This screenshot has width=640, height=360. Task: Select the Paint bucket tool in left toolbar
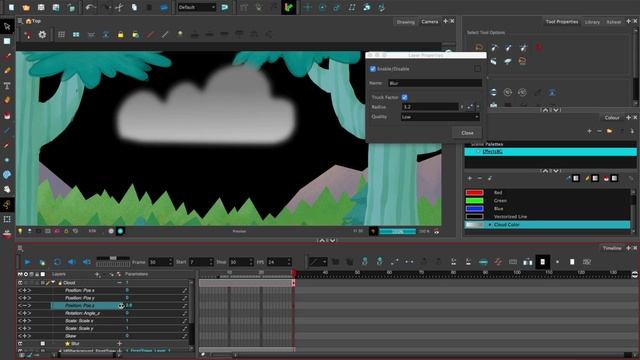[7, 116]
